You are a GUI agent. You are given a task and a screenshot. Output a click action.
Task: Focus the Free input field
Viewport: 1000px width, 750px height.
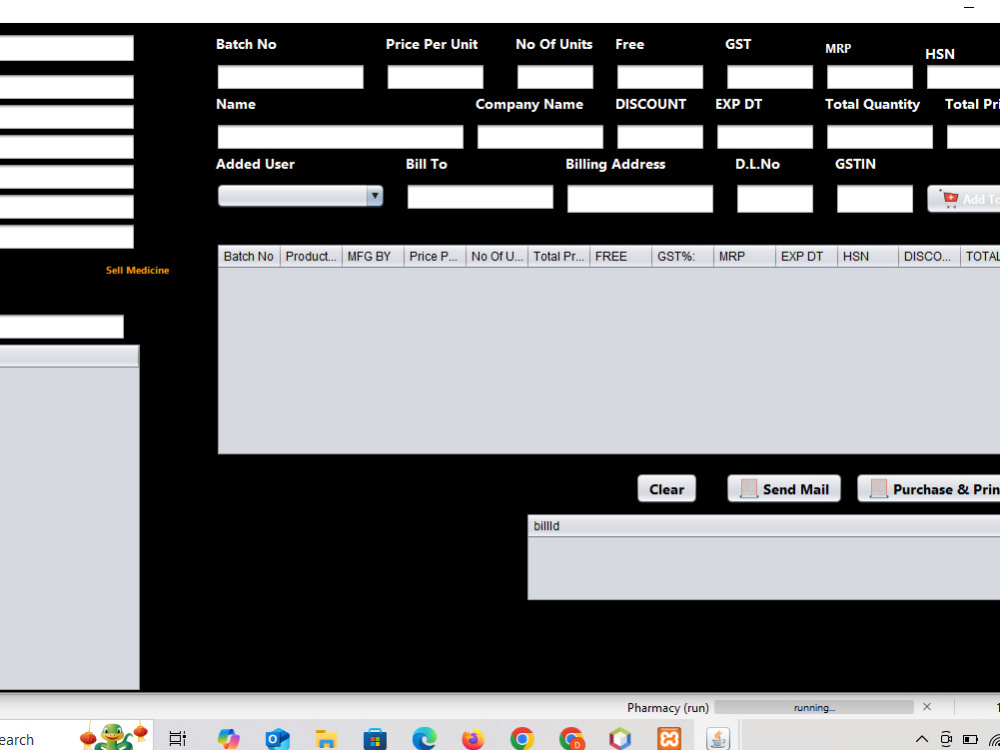(x=659, y=77)
